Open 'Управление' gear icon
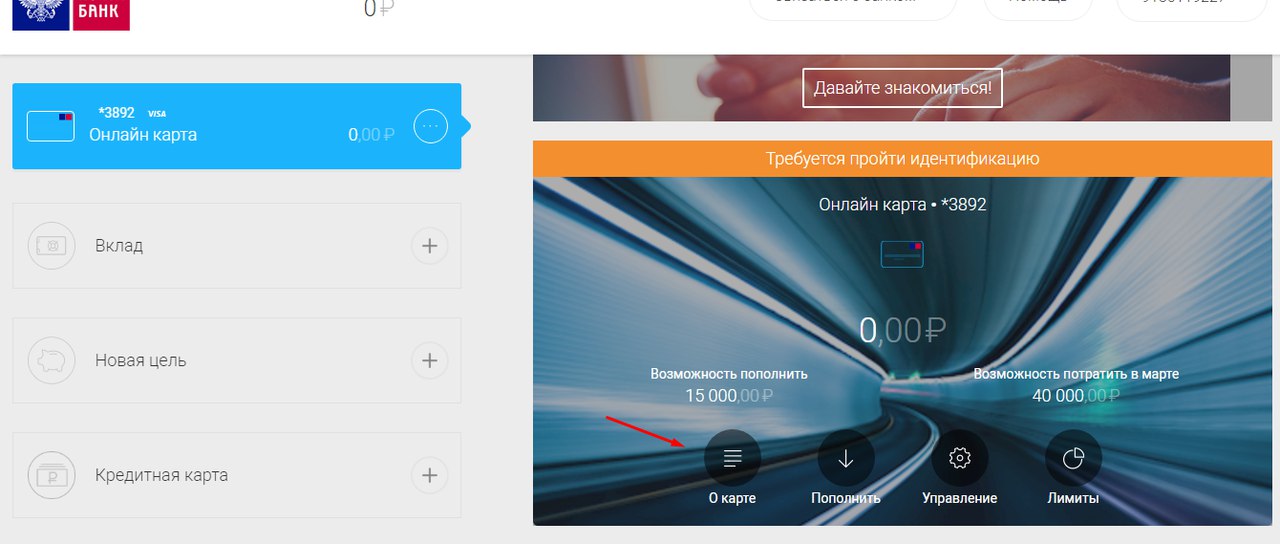The height and width of the screenshot is (544, 1280). click(x=959, y=458)
